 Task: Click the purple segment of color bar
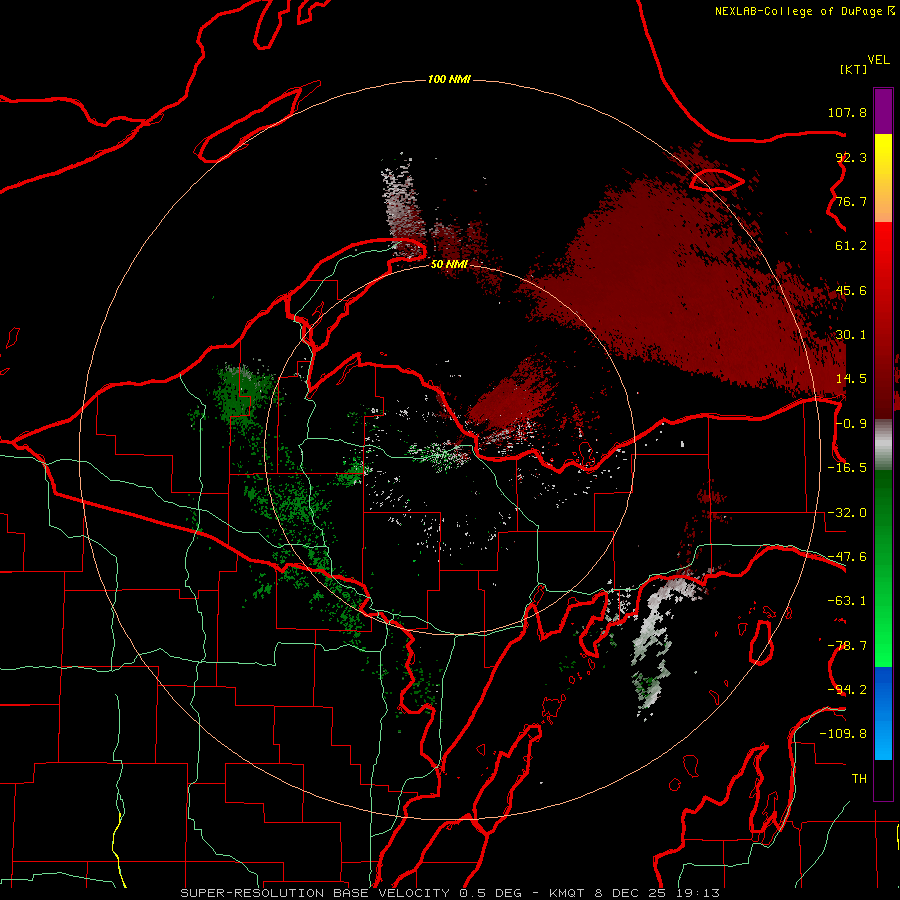[883, 112]
